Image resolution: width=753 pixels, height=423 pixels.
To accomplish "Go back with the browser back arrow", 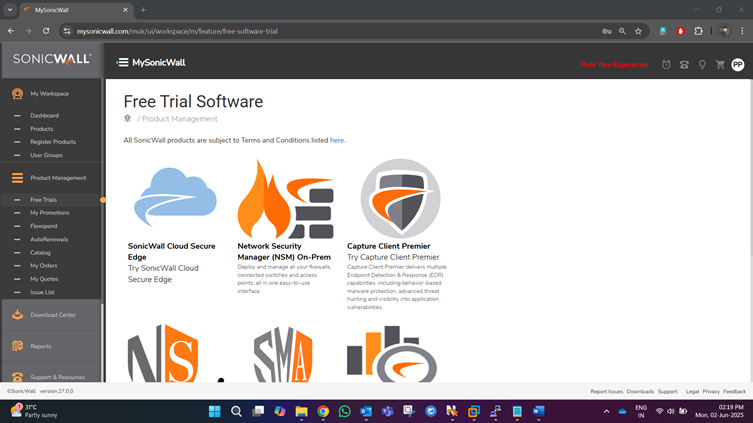I will click(11, 31).
